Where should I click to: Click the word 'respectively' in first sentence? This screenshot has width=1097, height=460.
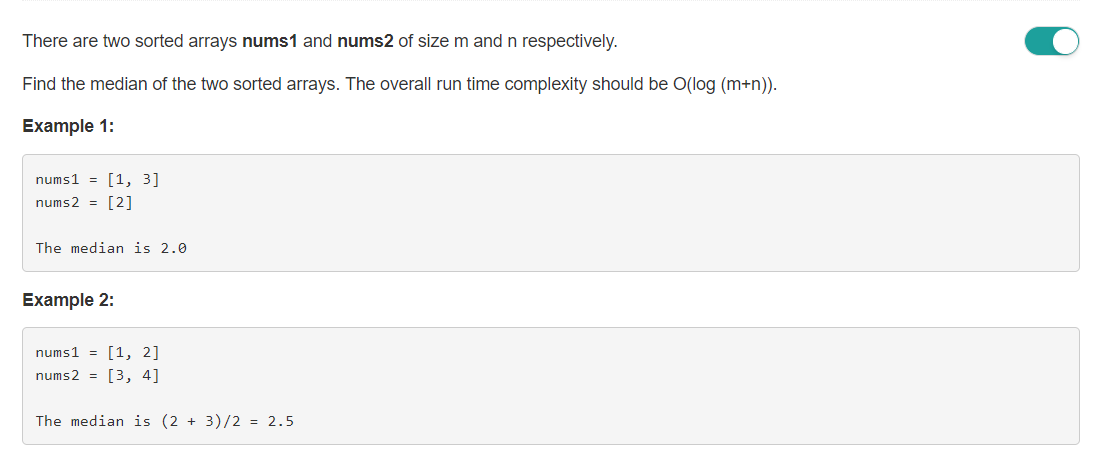(568, 42)
